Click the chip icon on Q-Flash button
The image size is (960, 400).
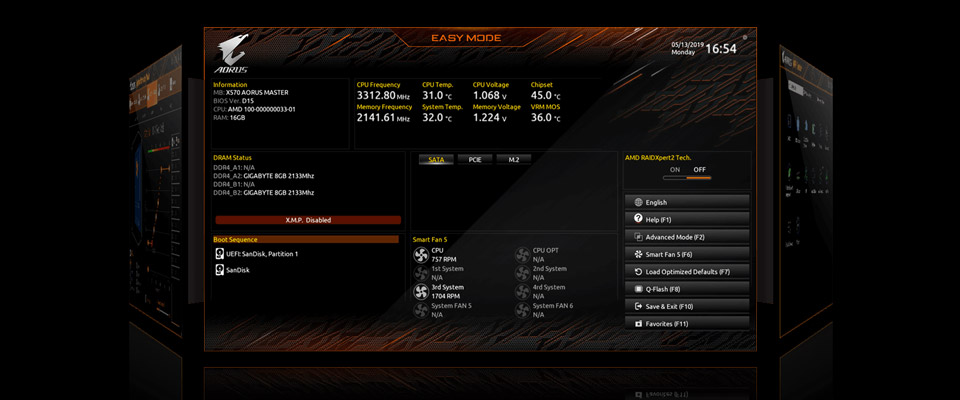[x=639, y=289]
